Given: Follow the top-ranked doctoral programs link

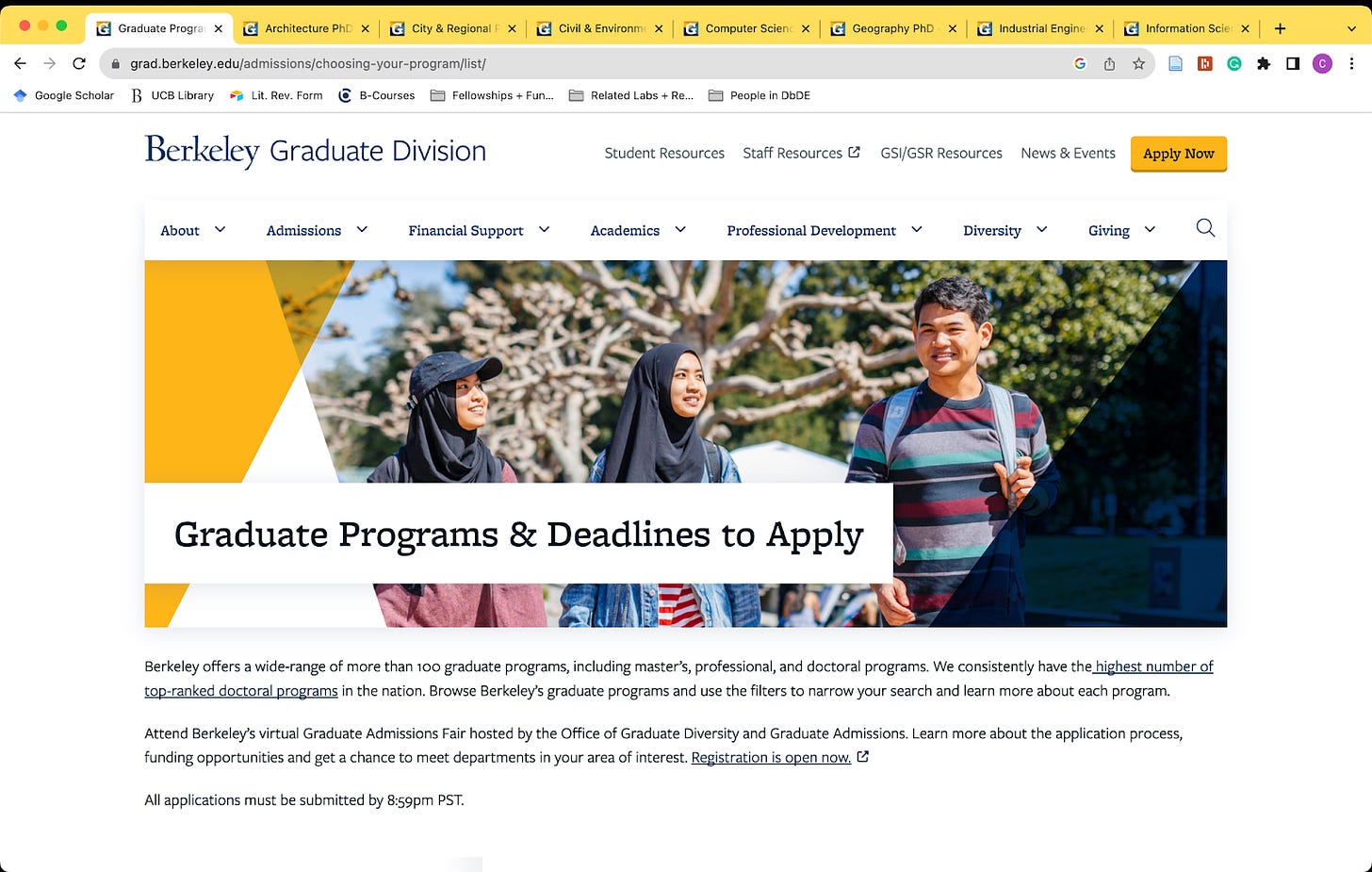Looking at the screenshot, I should 241,690.
